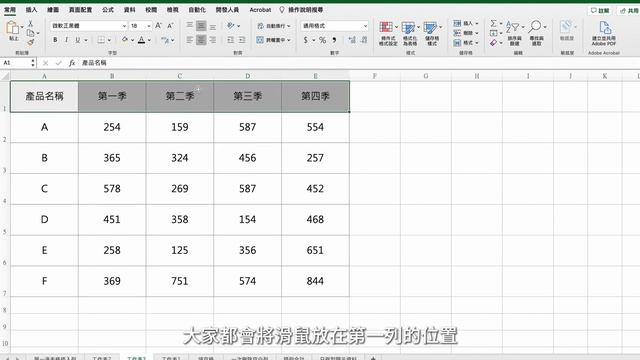Open the font size combo box
Screen dimensions: 640x360
[x=140, y=26]
